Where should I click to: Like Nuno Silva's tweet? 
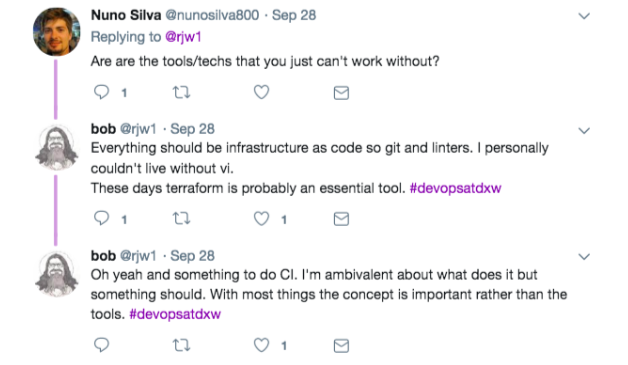tap(261, 92)
